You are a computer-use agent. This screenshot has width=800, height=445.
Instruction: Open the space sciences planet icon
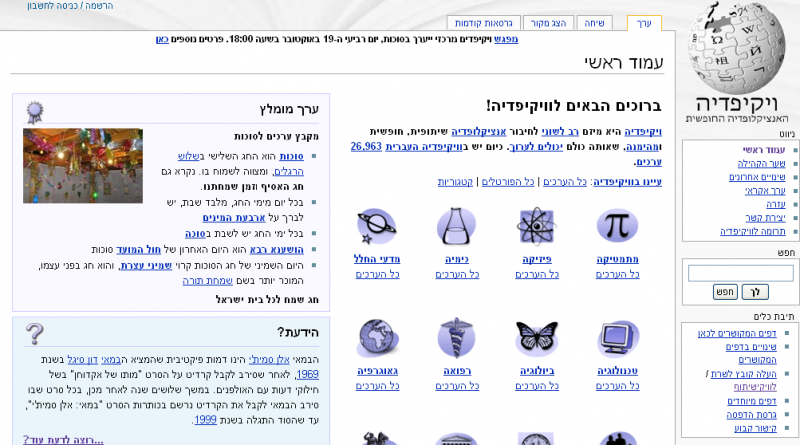(377, 226)
